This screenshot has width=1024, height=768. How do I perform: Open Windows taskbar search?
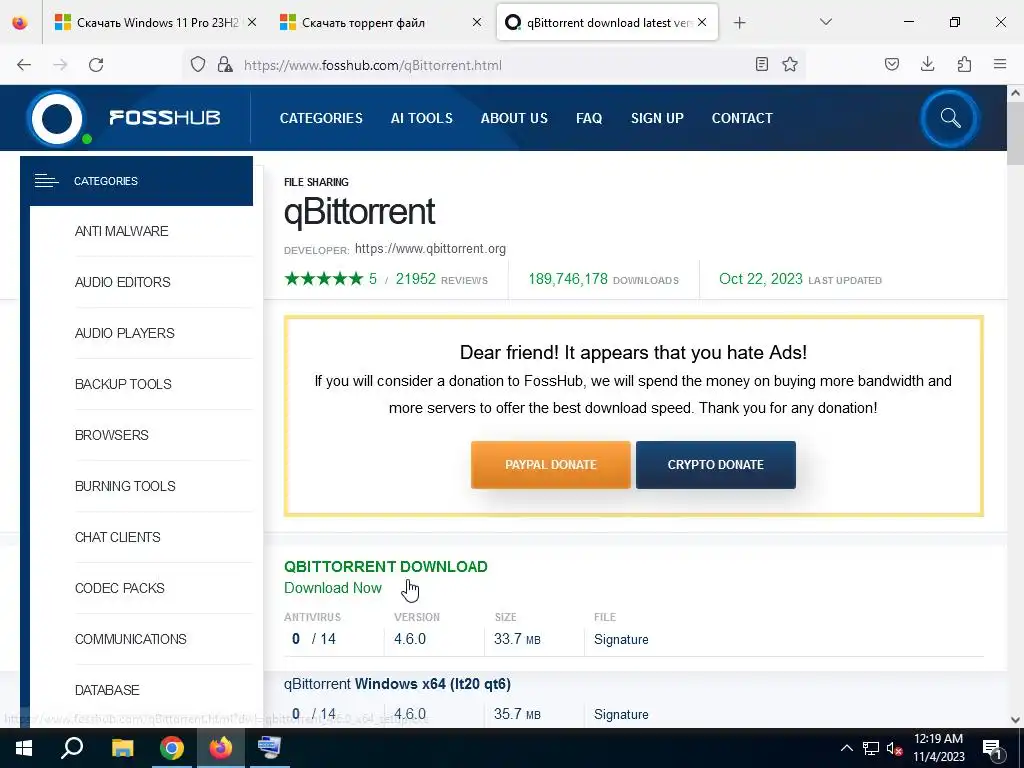pos(72,748)
